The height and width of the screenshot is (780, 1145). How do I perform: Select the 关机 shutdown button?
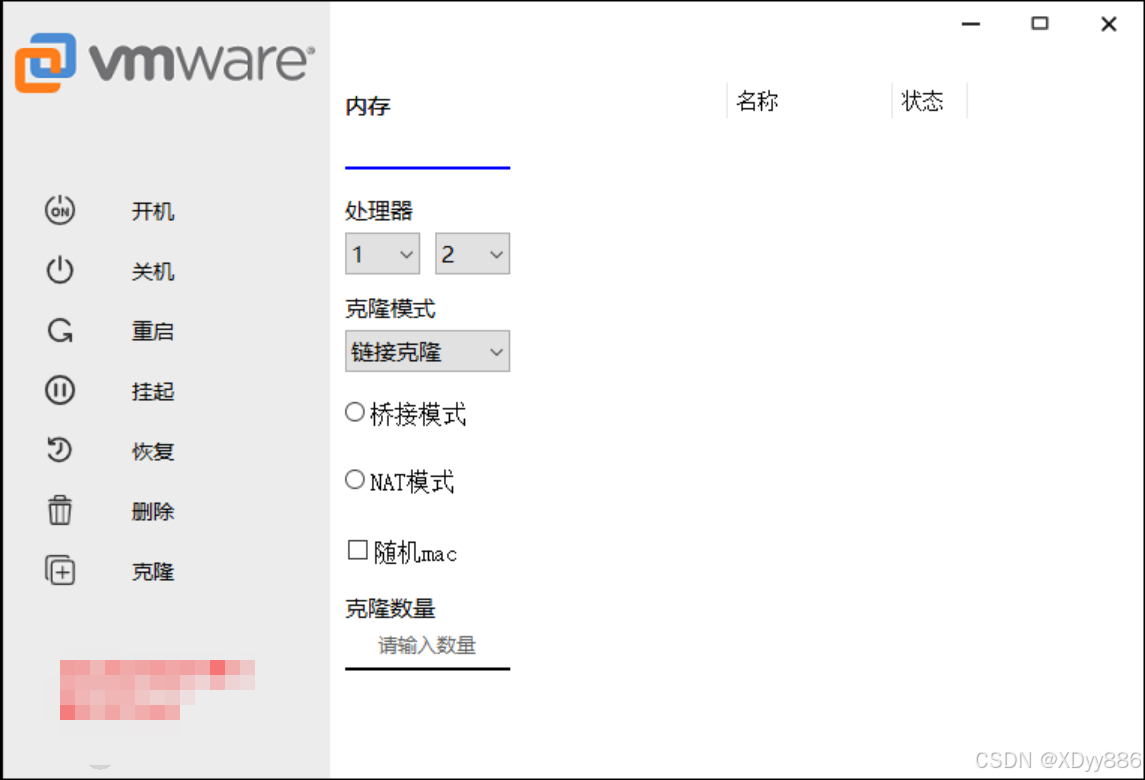(153, 271)
